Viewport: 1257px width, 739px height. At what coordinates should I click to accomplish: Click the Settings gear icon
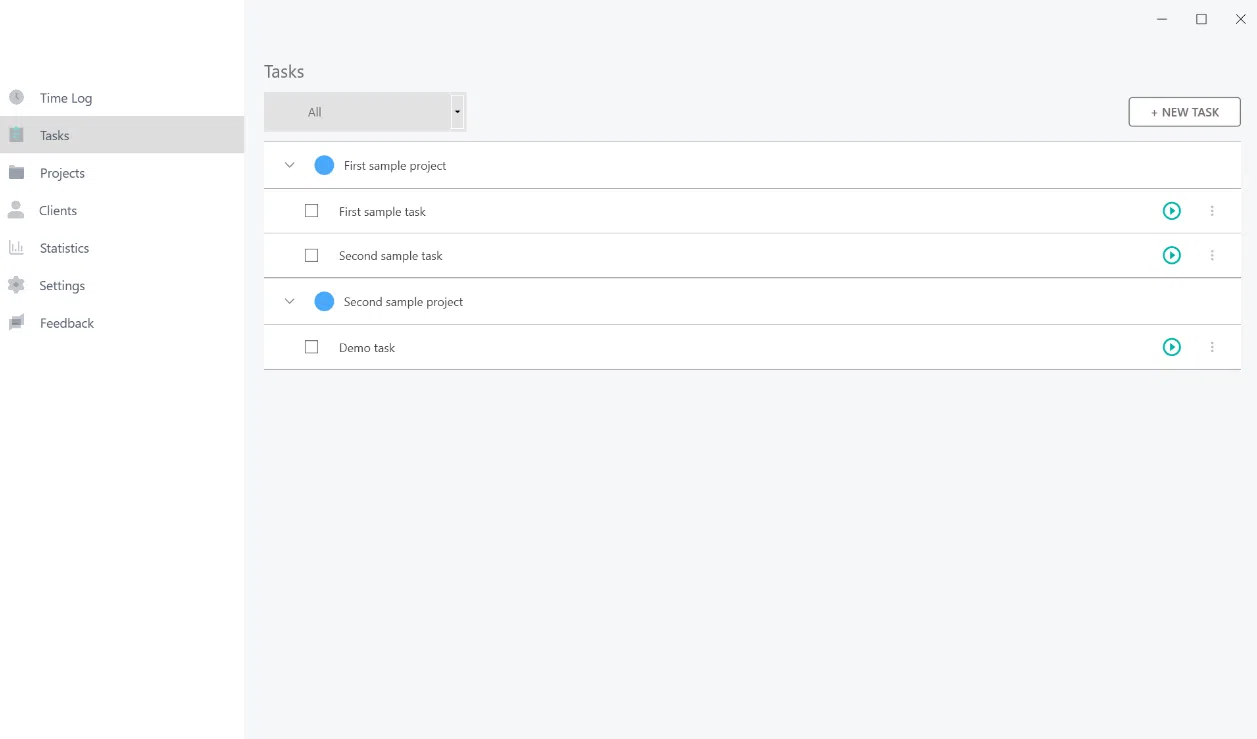(x=17, y=285)
